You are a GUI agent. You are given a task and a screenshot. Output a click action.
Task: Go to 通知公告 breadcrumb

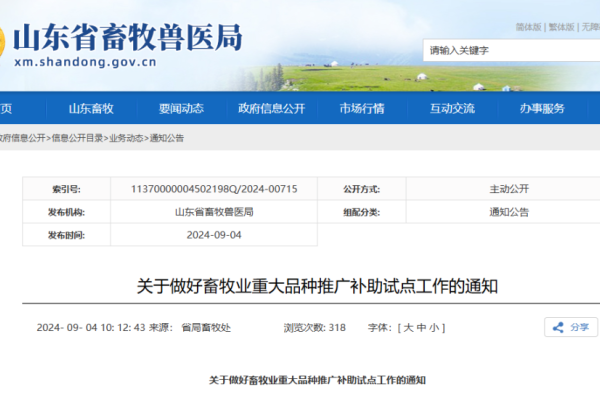(x=167, y=138)
